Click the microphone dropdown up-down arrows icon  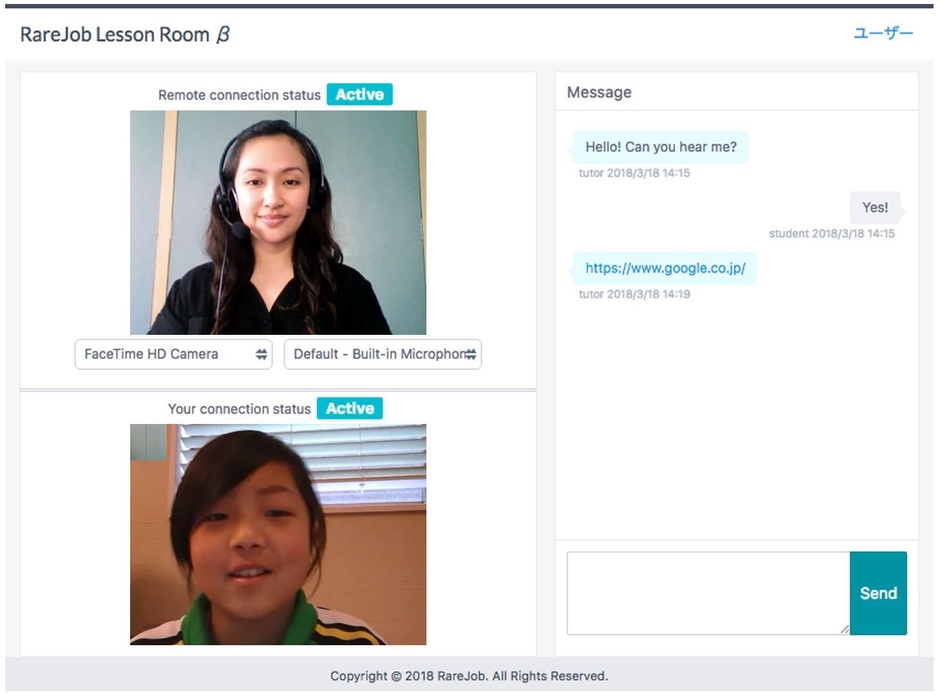pyautogui.click(x=471, y=354)
